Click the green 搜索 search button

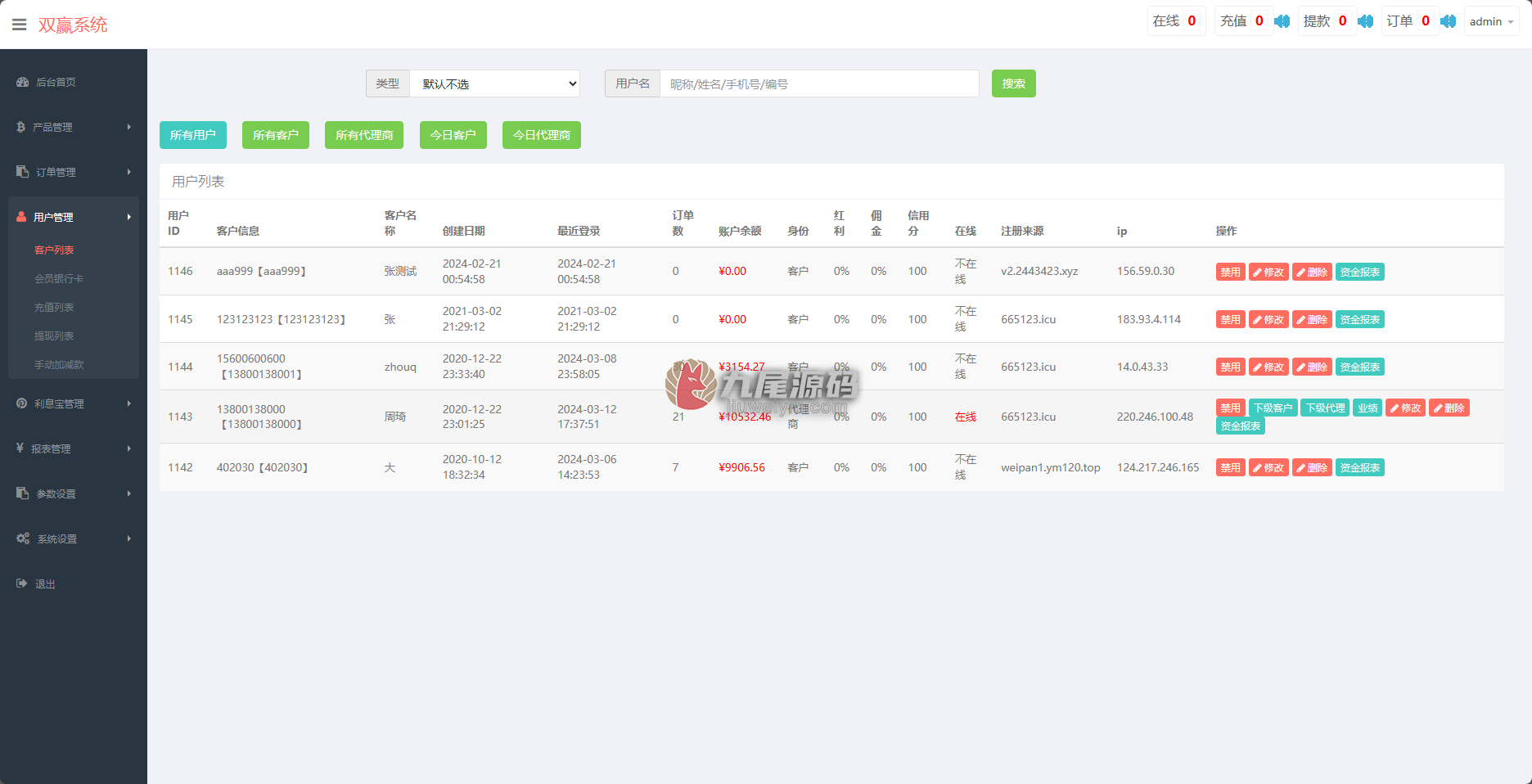click(1013, 83)
